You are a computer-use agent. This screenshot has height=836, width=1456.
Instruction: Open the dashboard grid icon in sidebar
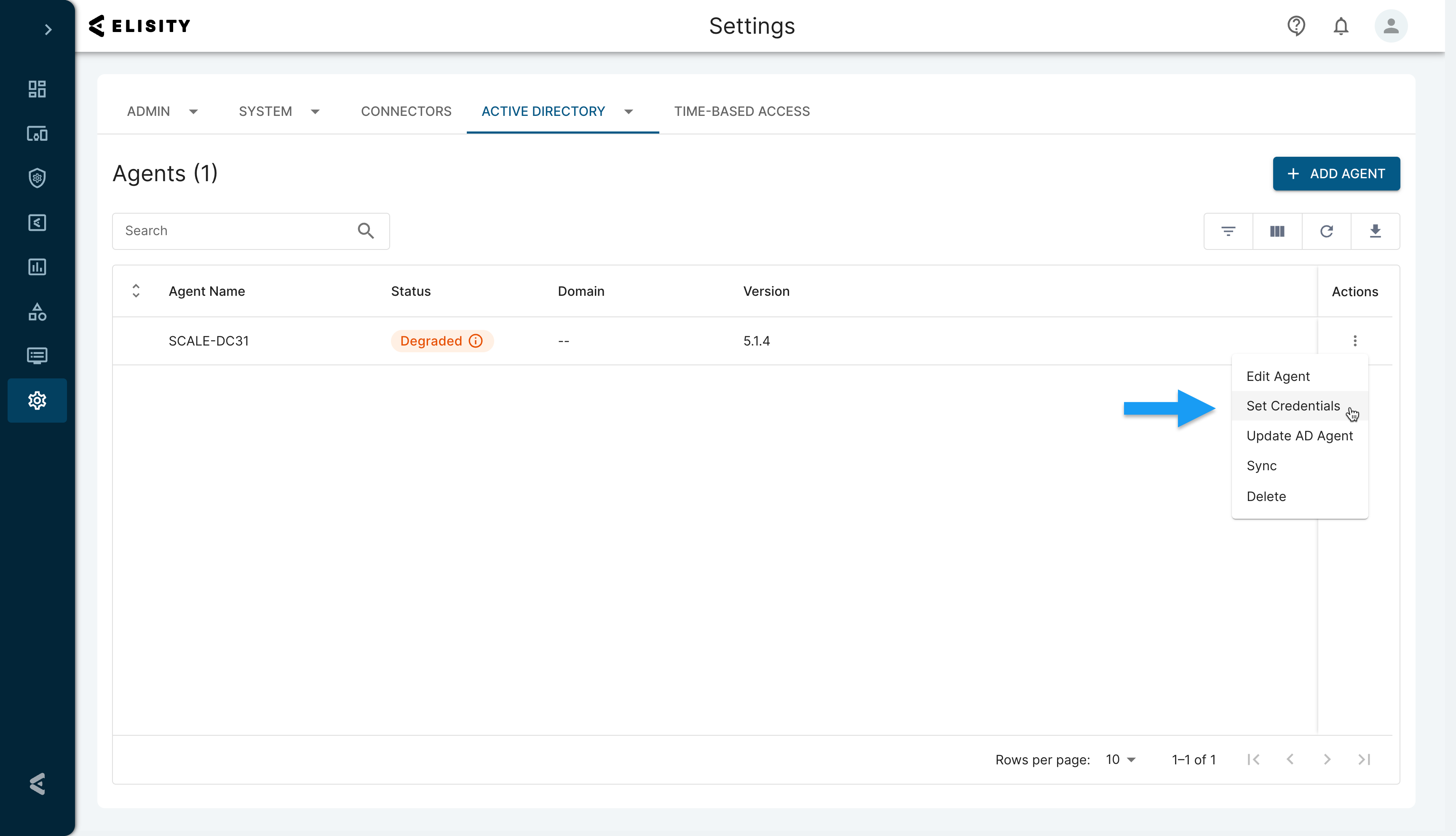click(37, 89)
